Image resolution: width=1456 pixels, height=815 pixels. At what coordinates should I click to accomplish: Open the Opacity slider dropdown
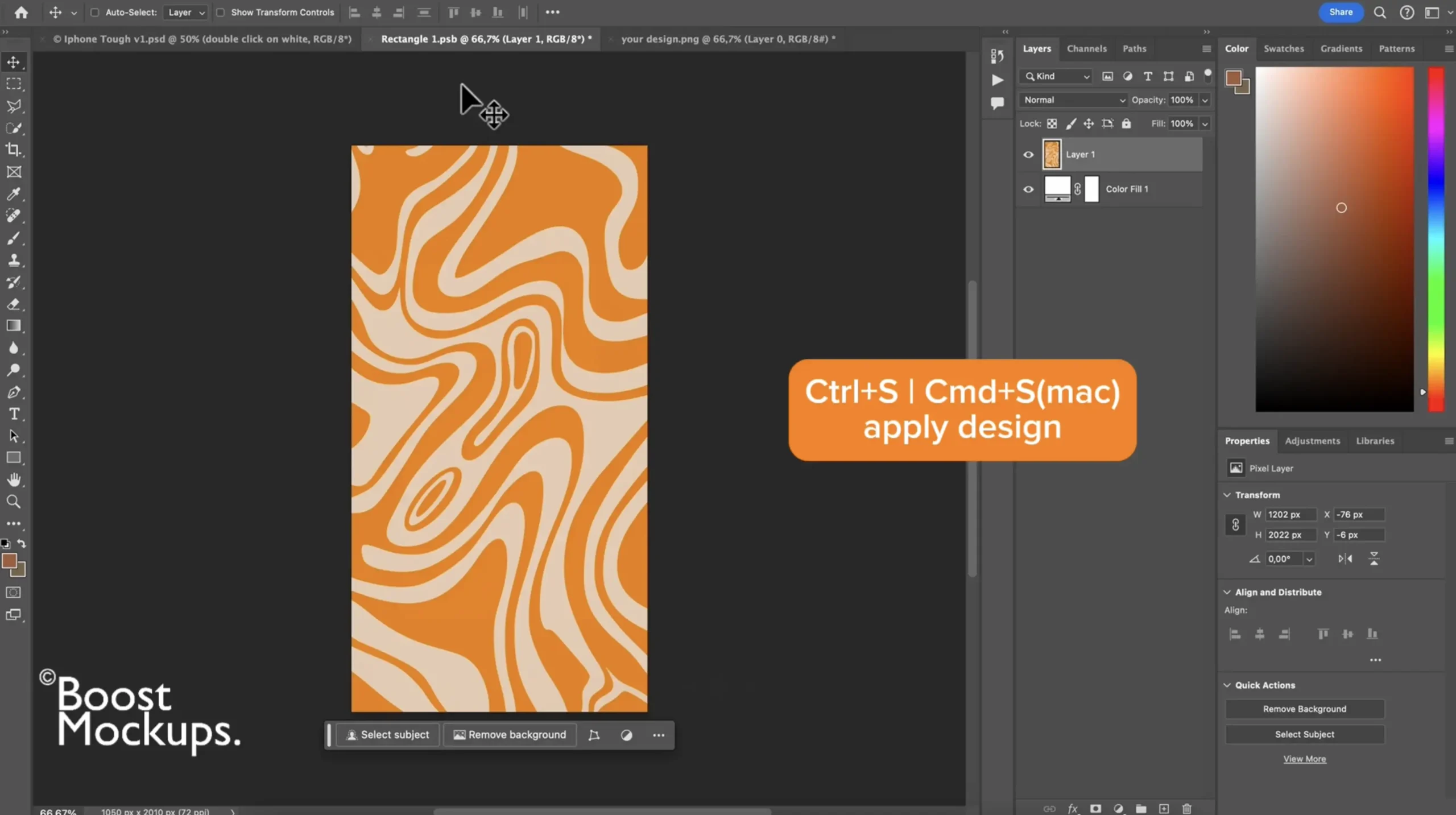pos(1205,100)
